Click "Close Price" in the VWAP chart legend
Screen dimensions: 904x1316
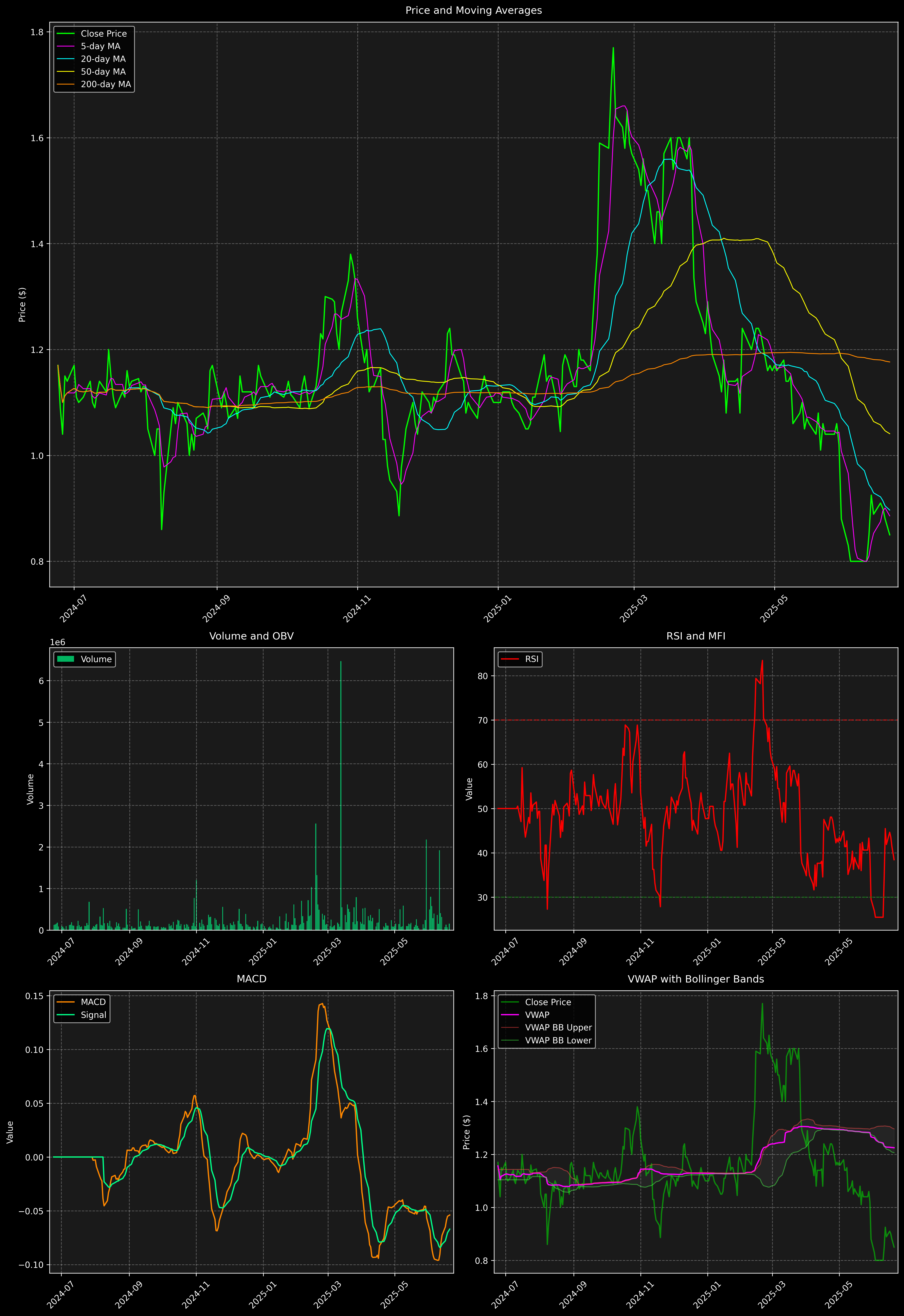(x=548, y=1002)
